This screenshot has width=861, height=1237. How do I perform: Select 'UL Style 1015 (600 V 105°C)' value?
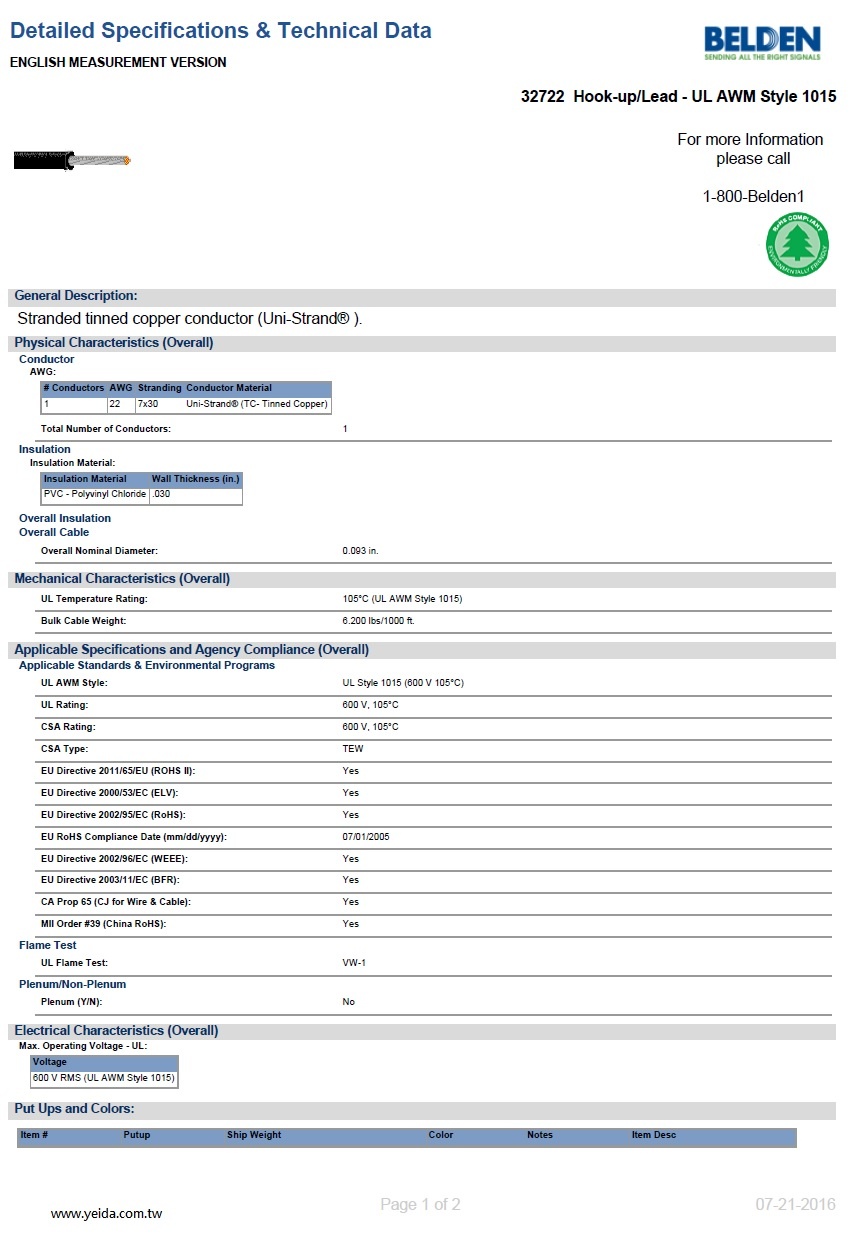403,683
